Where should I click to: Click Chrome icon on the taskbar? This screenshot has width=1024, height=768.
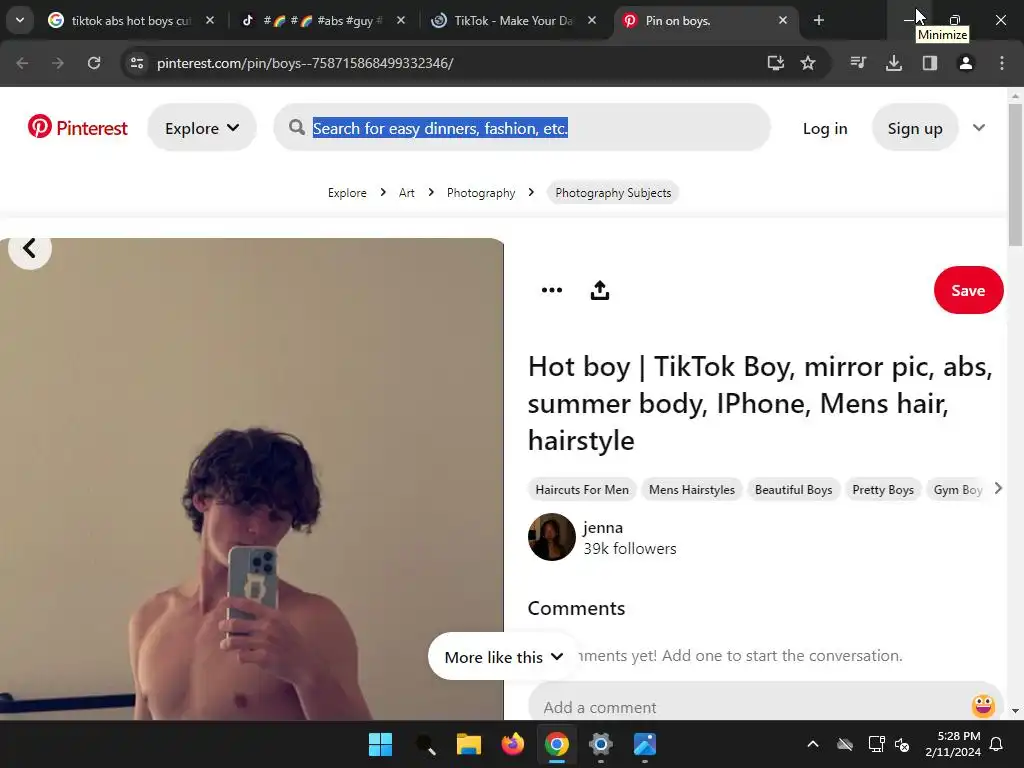556,744
